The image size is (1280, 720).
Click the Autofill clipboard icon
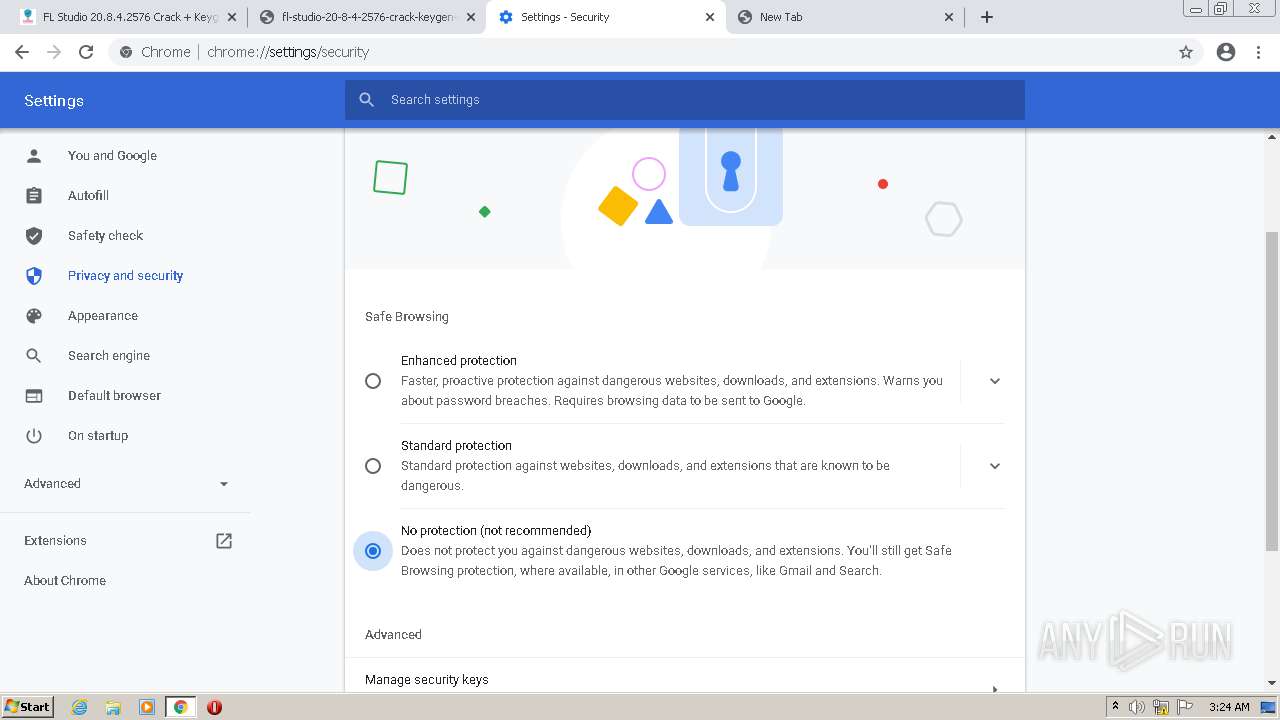(x=34, y=196)
